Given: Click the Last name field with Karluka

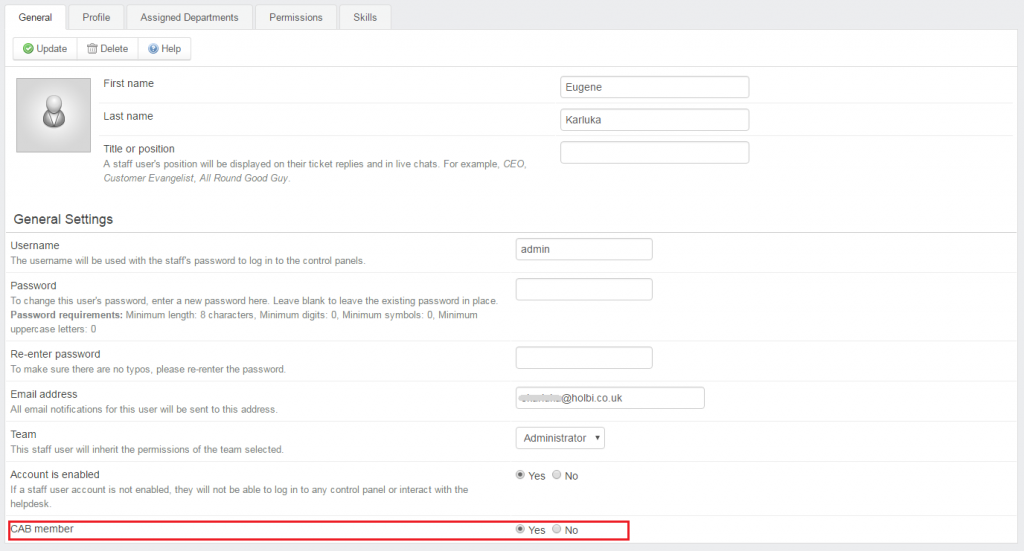Looking at the screenshot, I should click(654, 119).
